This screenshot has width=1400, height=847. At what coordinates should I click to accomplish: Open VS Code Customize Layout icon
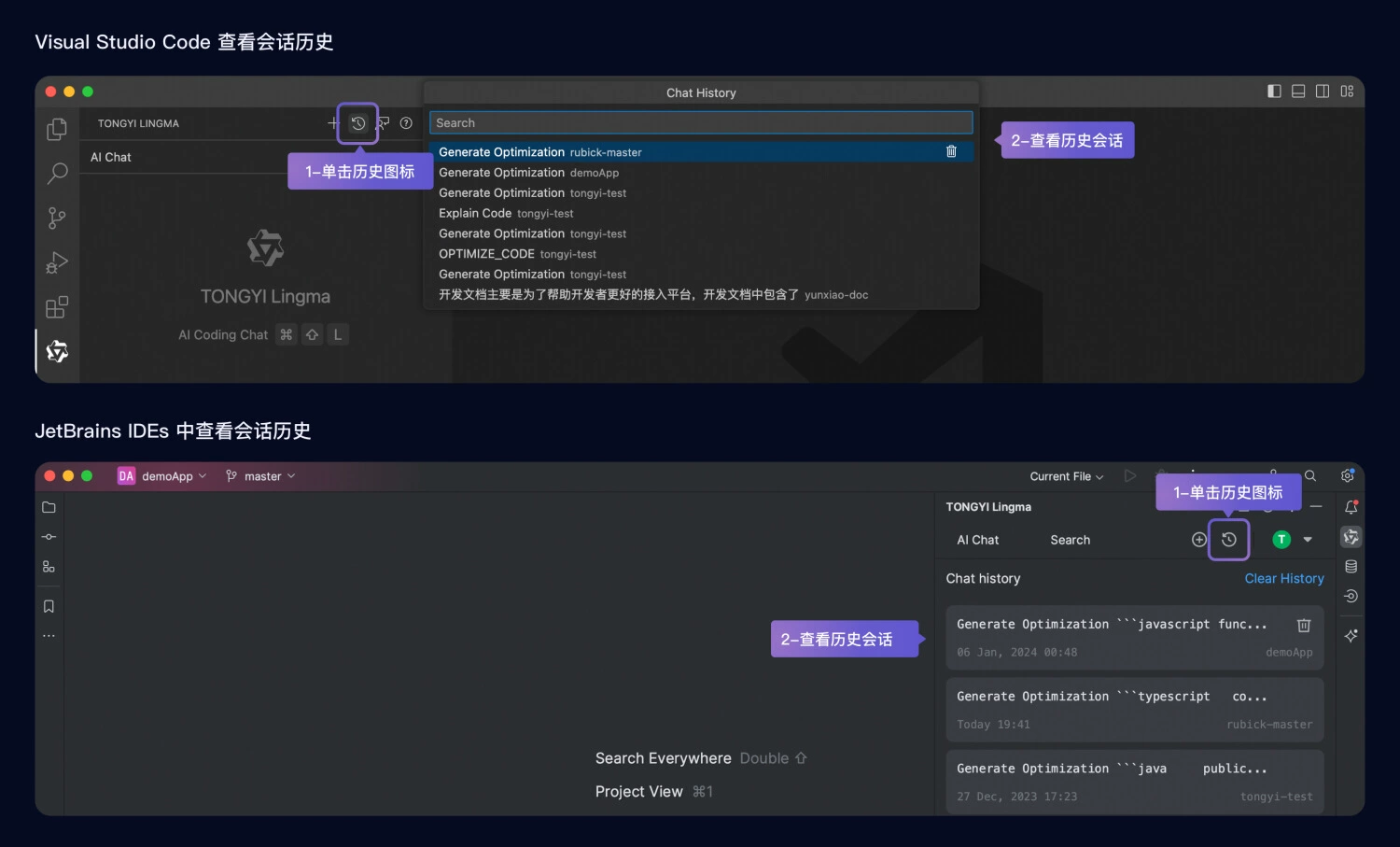pyautogui.click(x=1347, y=92)
